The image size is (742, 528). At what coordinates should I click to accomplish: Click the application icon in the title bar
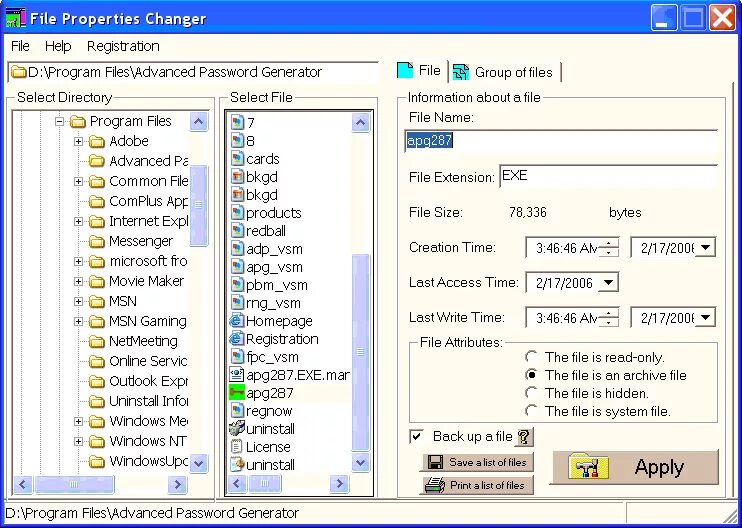(x=15, y=18)
